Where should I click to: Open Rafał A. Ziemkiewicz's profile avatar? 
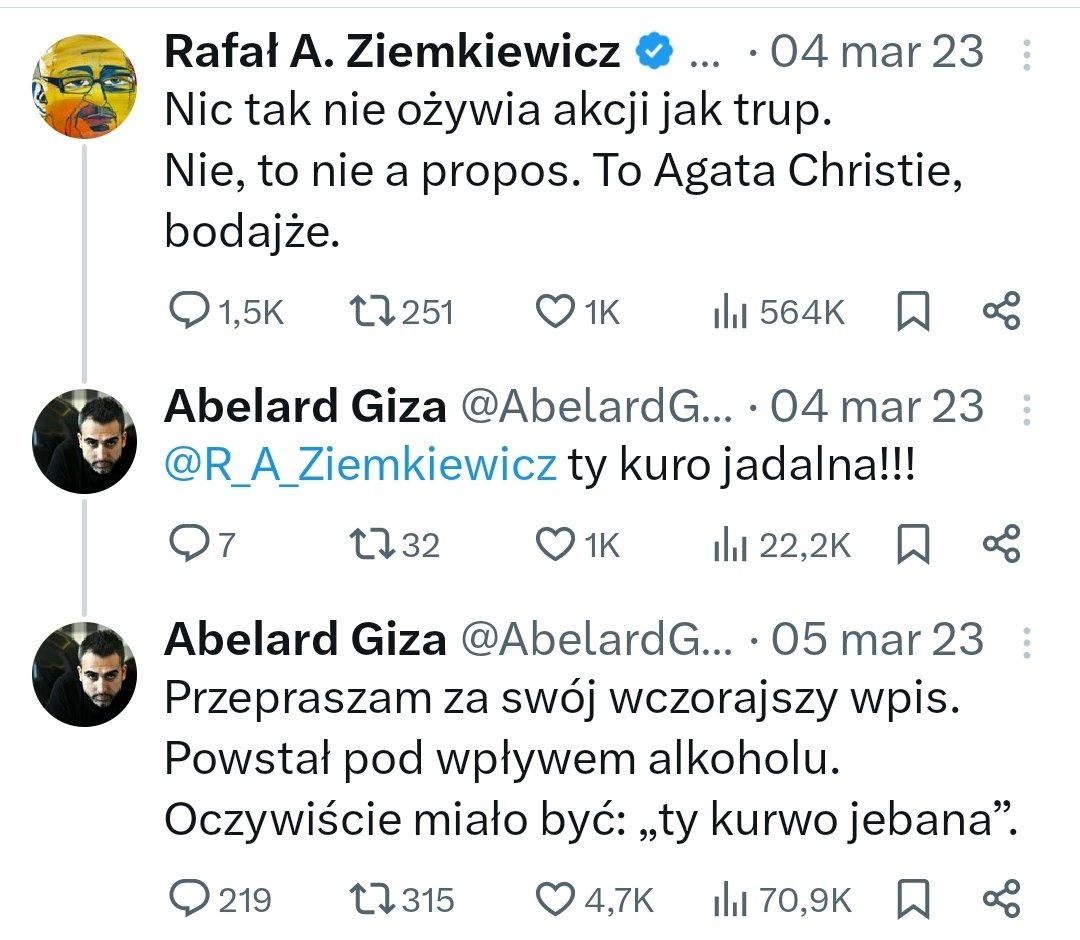point(84,86)
